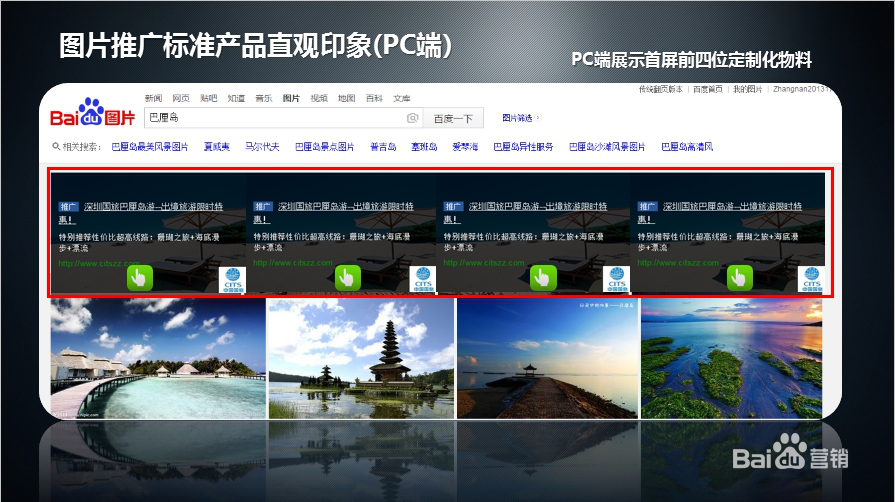Open the overwater bungalows beach image
The image size is (895, 502).
click(x=157, y=358)
